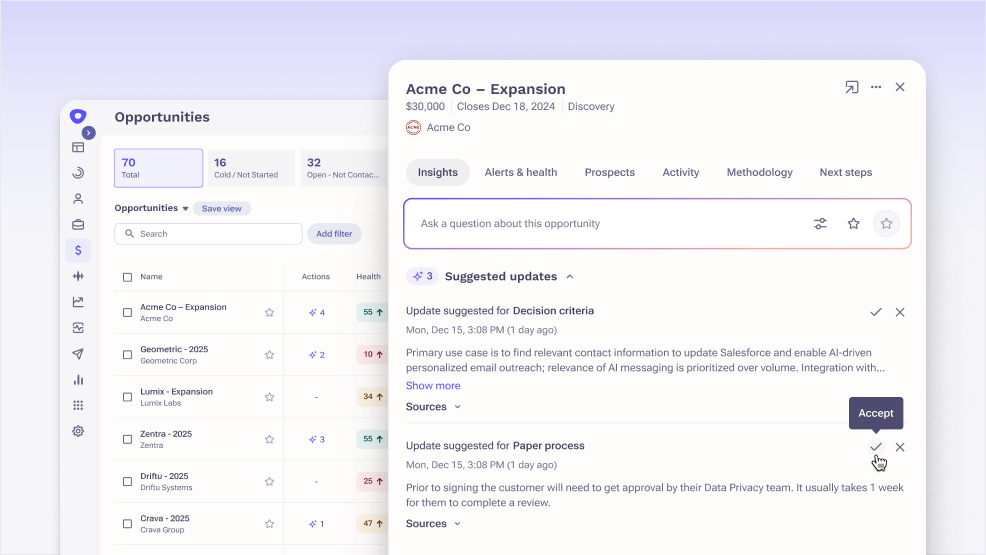Open the bar chart reports sidebar icon
The image size is (986, 555).
point(78,380)
